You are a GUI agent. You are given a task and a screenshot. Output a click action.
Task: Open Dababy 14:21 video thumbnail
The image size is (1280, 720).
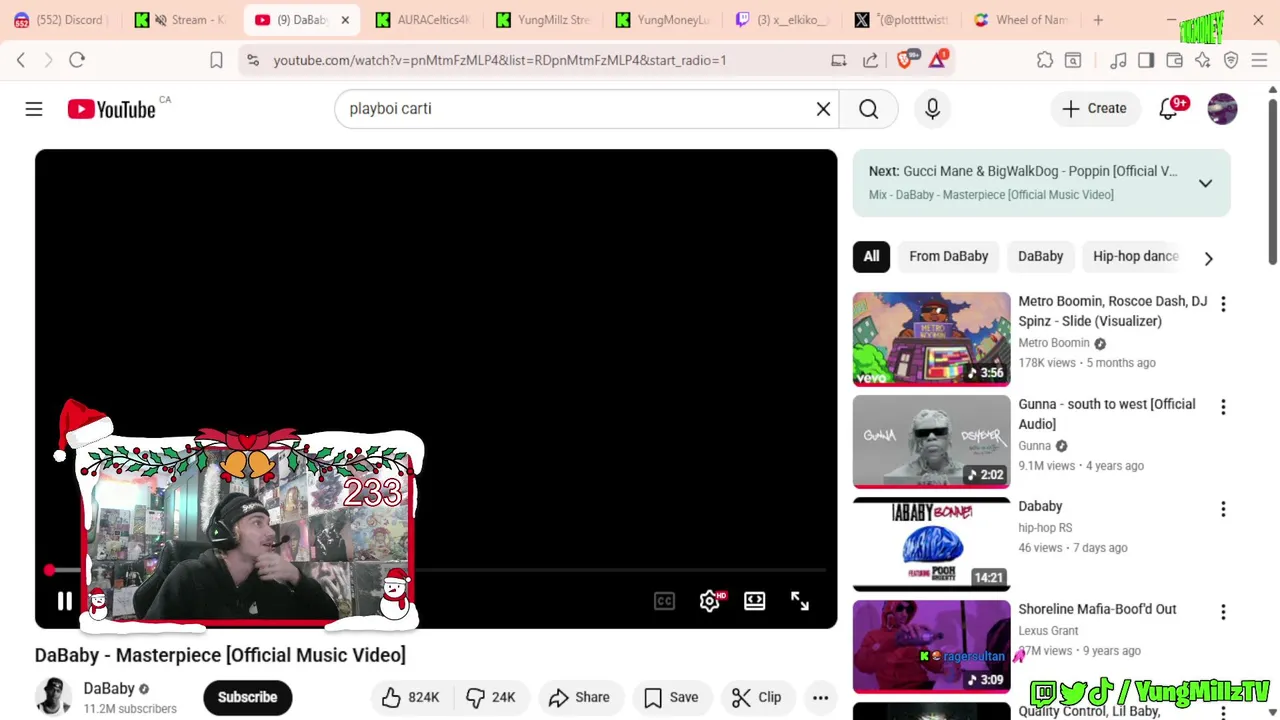click(x=931, y=544)
